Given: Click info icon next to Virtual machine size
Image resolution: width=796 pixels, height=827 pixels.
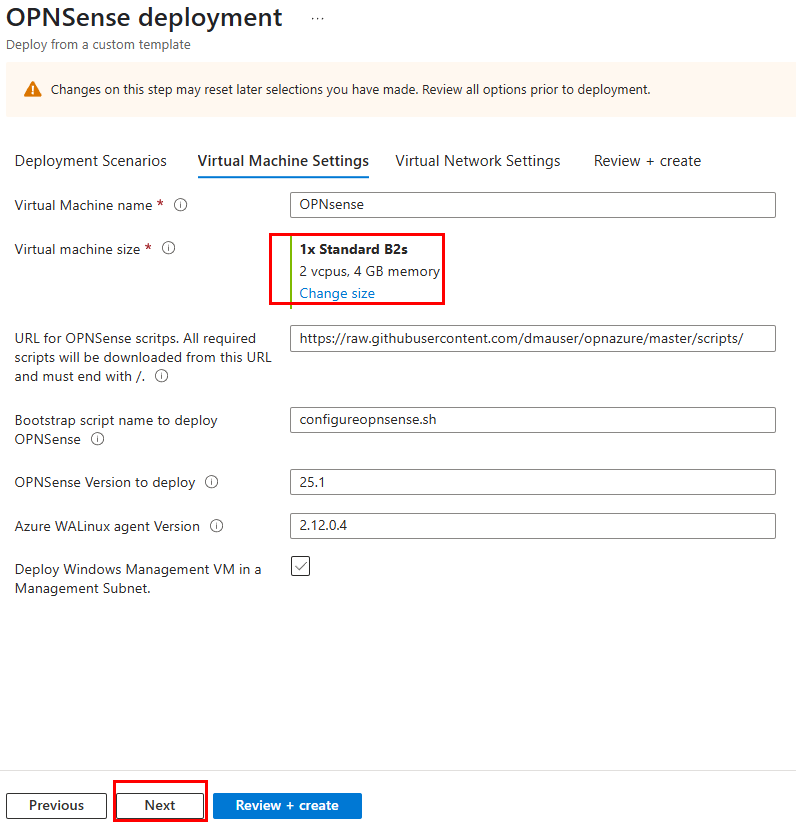Looking at the screenshot, I should coord(168,248).
